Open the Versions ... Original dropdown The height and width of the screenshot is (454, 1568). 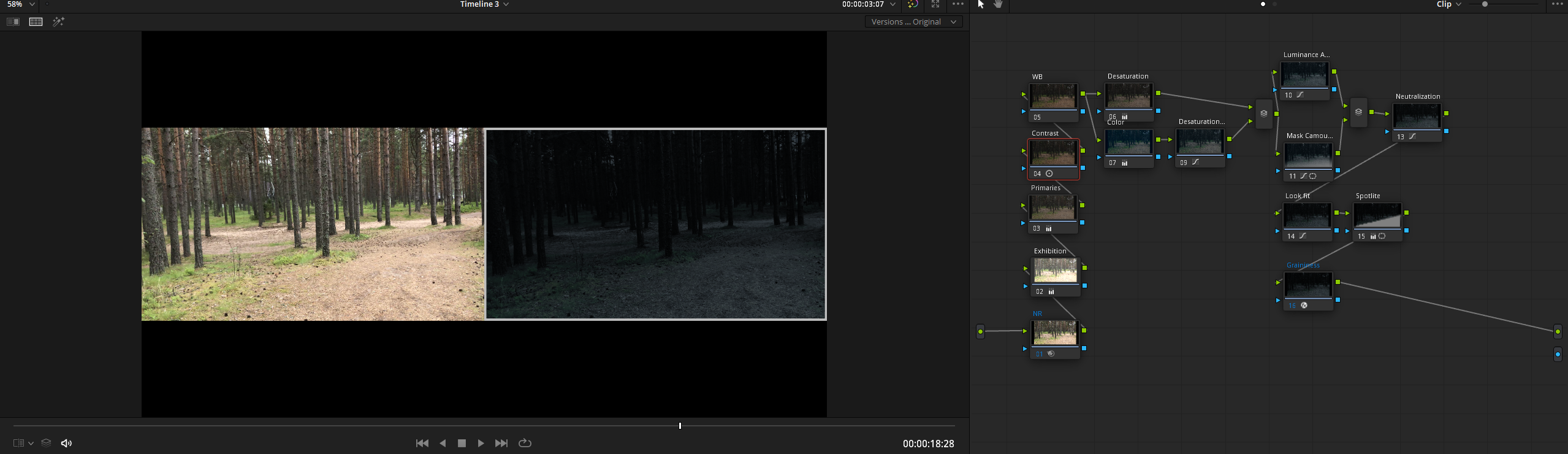click(913, 21)
